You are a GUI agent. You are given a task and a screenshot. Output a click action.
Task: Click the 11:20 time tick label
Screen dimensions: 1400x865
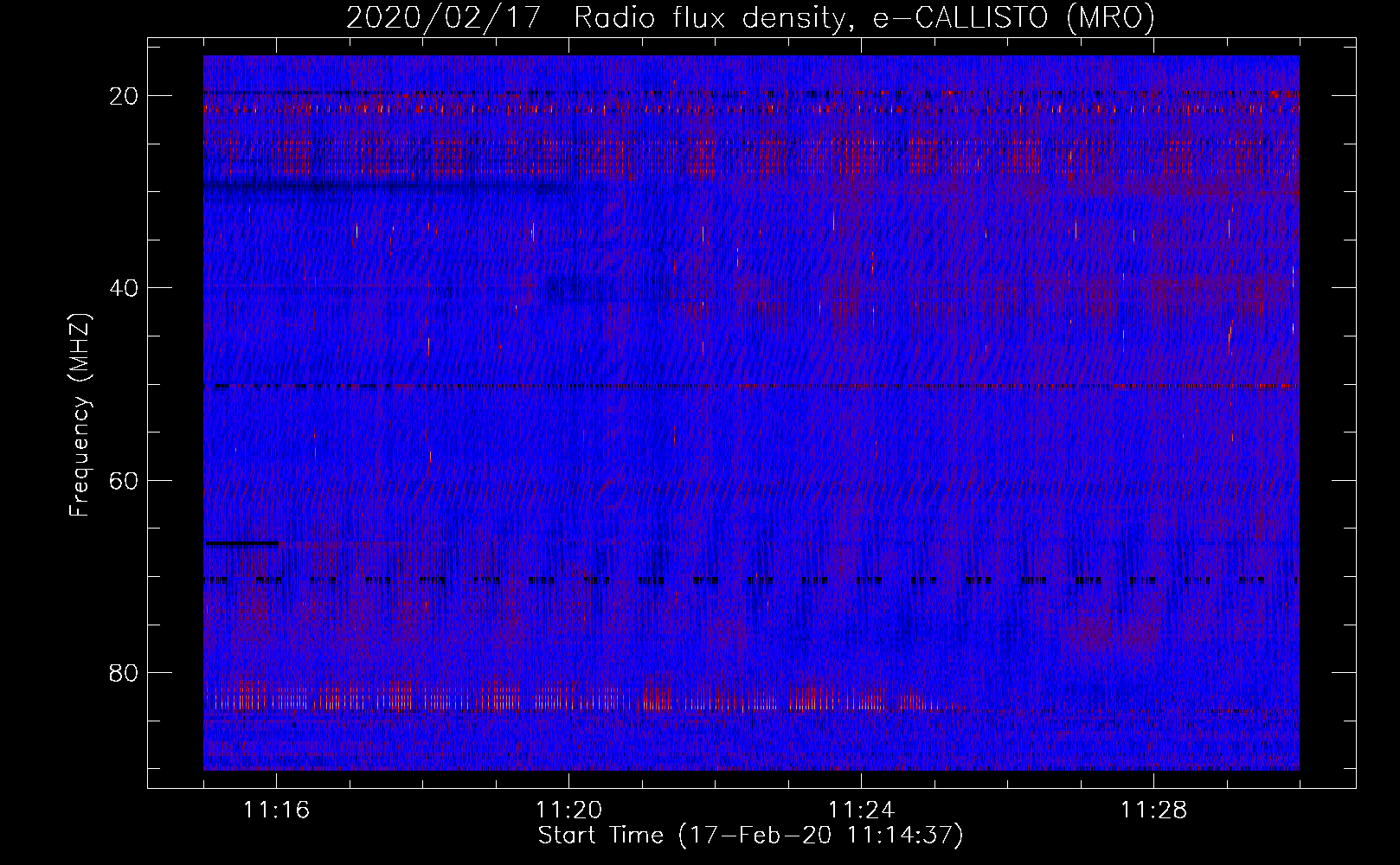[569, 811]
